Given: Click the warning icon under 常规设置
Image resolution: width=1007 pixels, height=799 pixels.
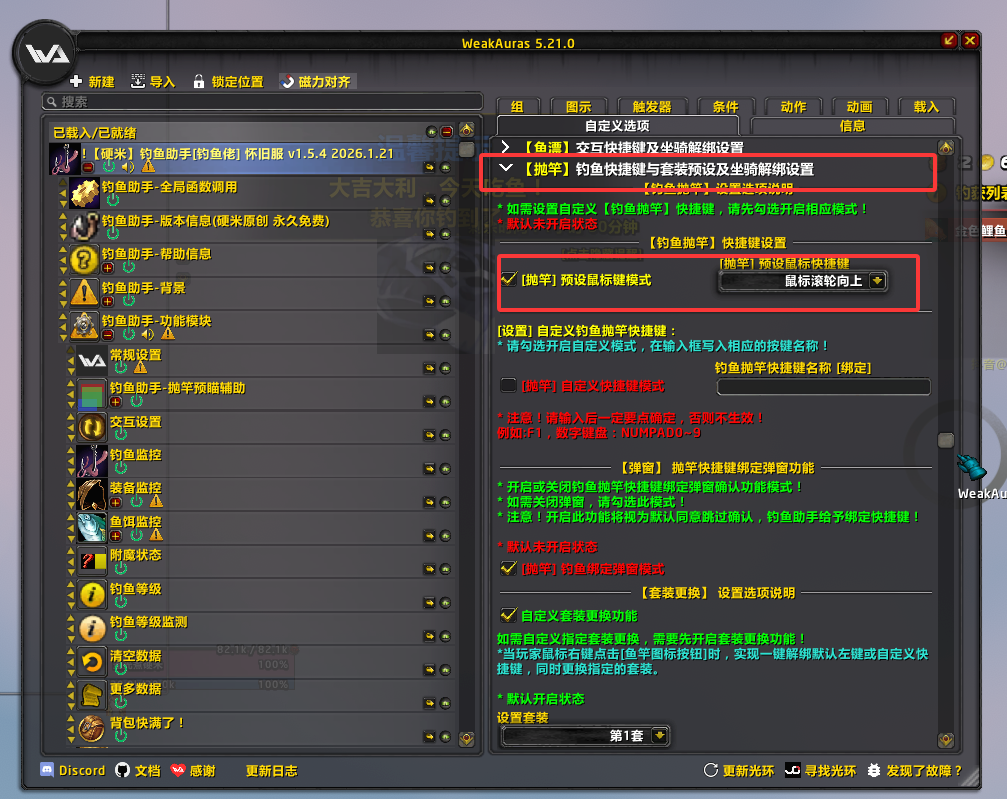Looking at the screenshot, I should 141,367.
